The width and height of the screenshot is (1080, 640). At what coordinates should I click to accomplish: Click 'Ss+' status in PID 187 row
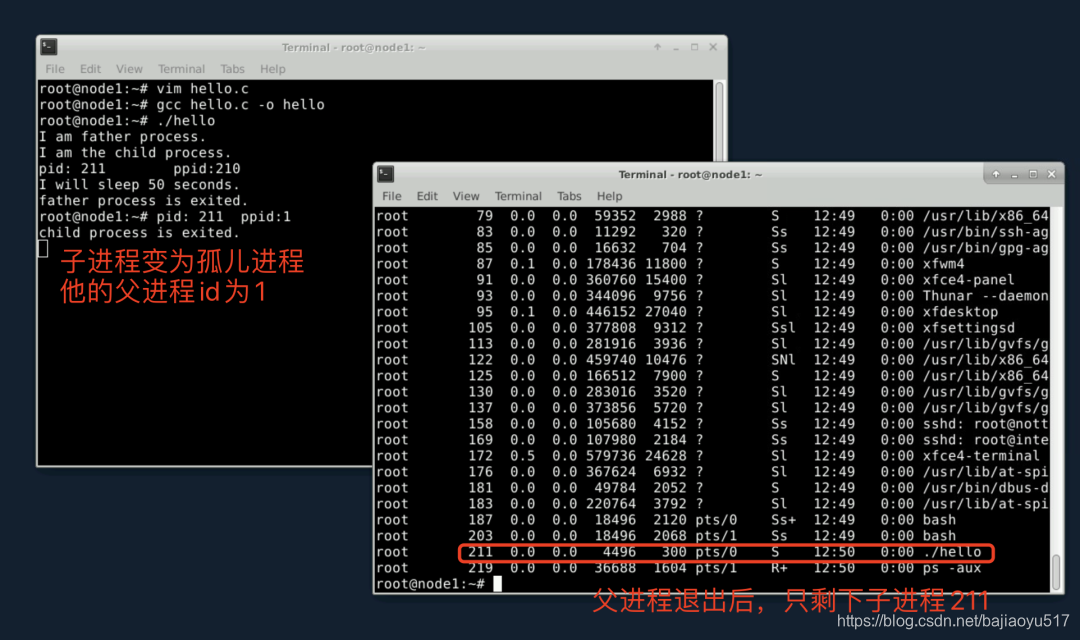783,520
